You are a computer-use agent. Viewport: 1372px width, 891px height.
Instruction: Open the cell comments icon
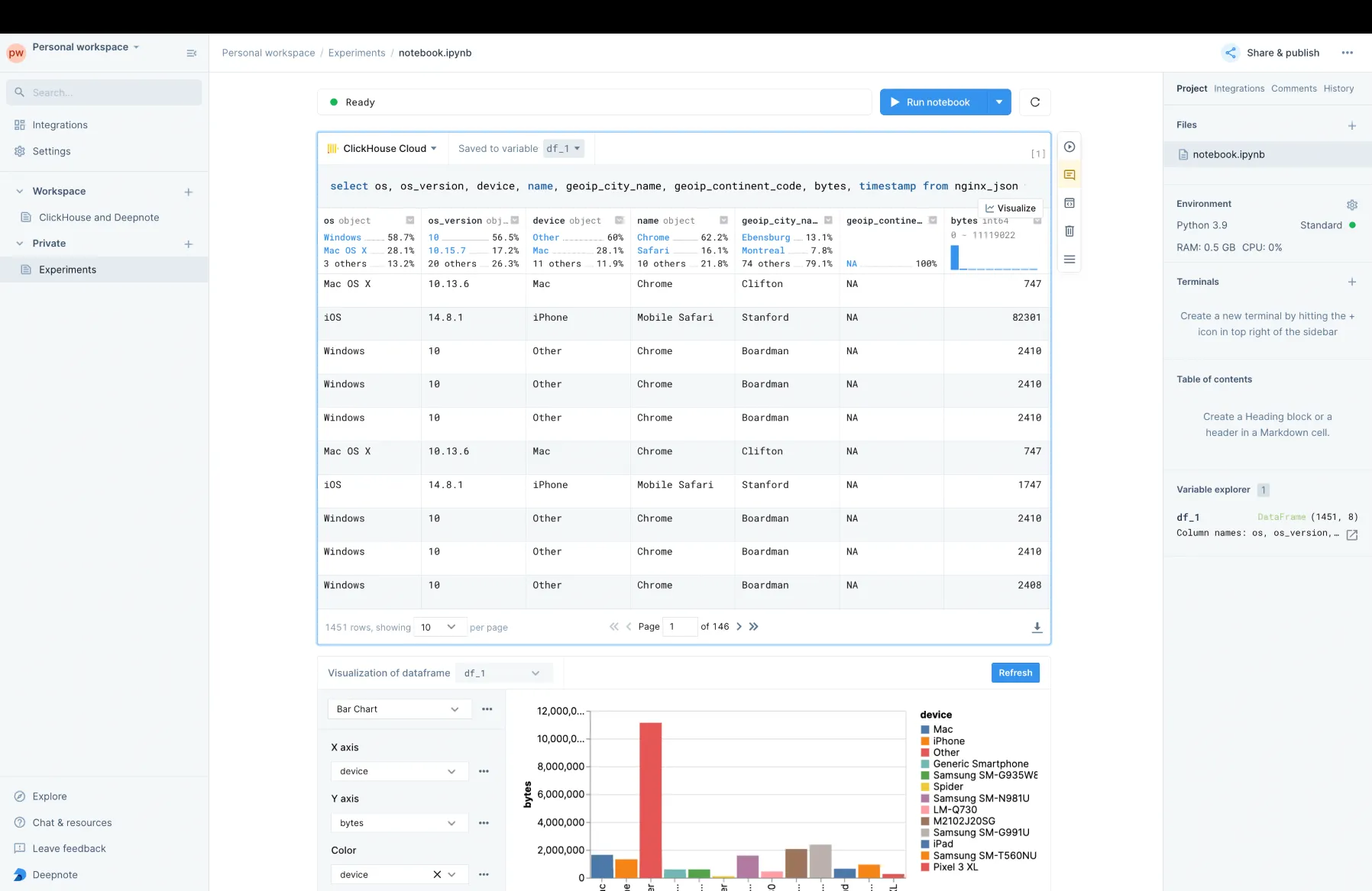pyautogui.click(x=1069, y=175)
